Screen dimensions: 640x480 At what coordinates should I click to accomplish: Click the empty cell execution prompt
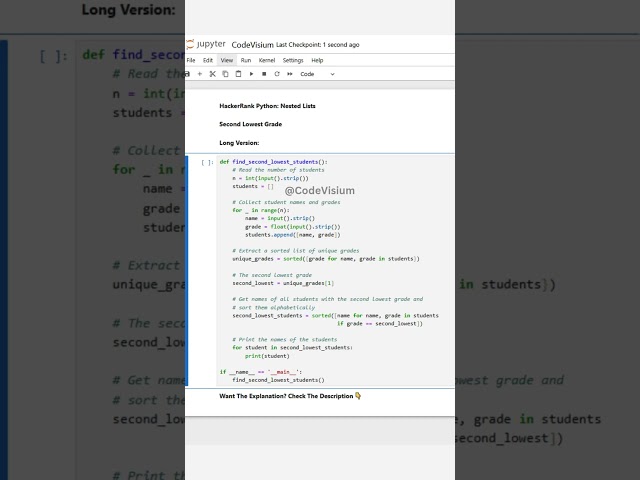click(x=207, y=162)
